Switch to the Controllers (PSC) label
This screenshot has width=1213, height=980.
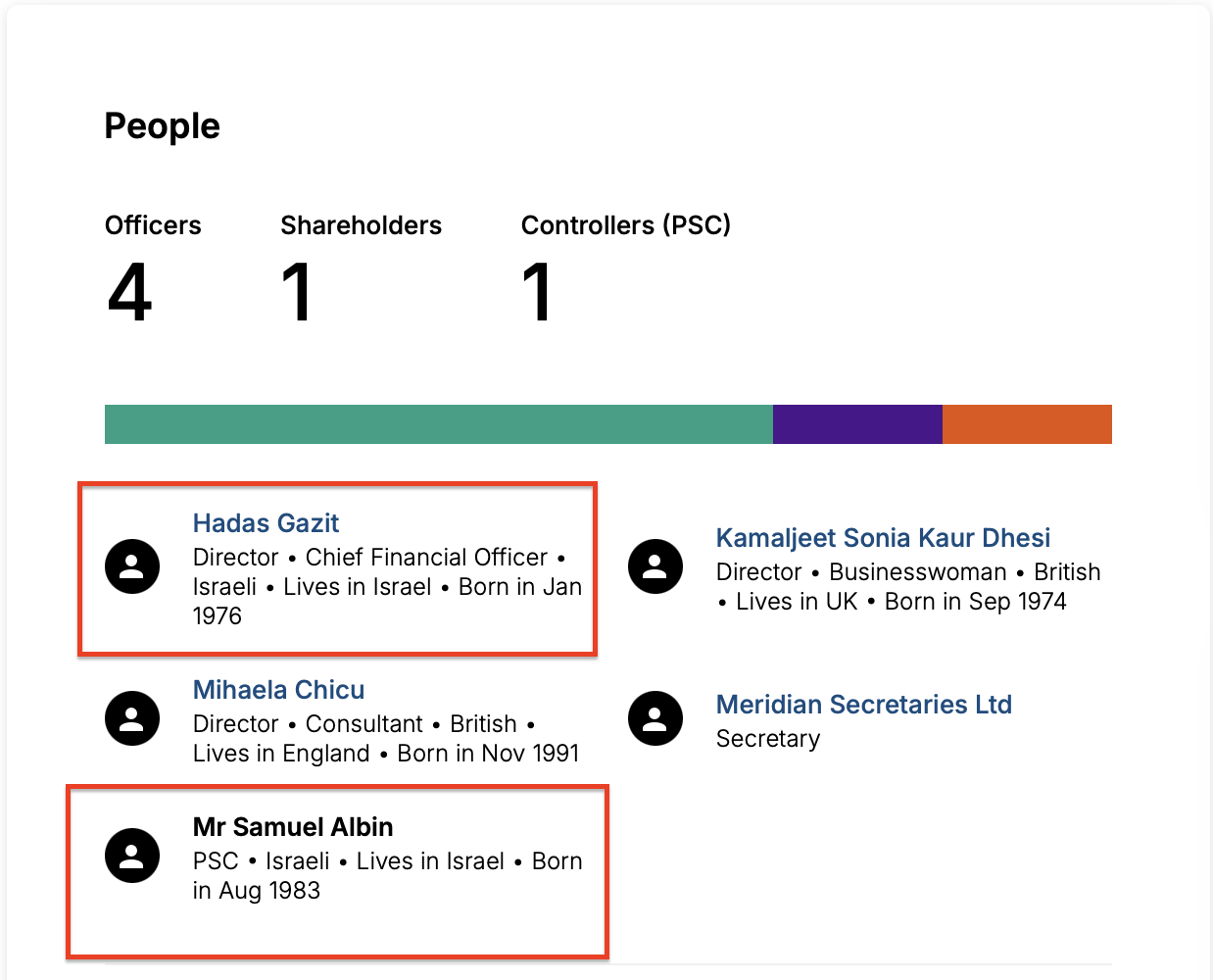click(625, 225)
